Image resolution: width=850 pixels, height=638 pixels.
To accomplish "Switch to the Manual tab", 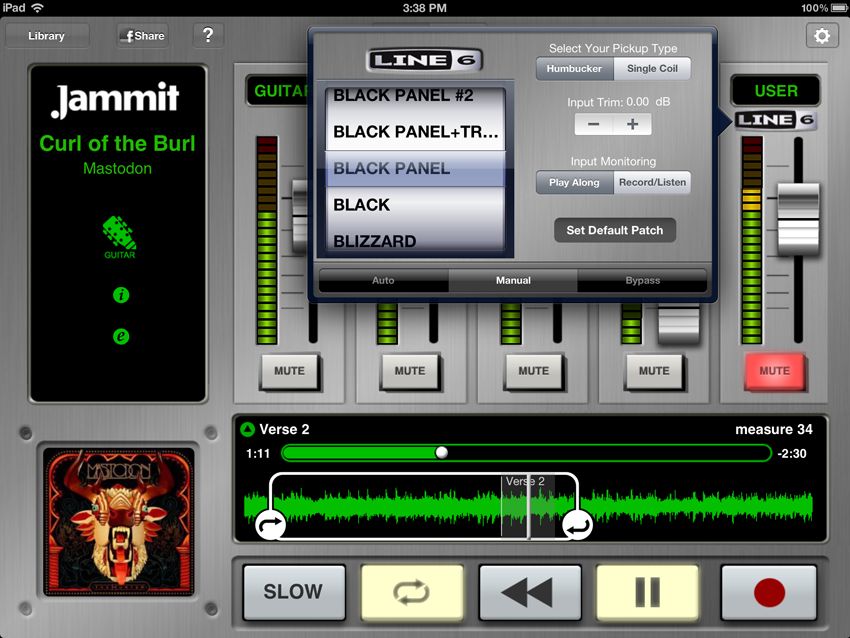I will tap(513, 280).
